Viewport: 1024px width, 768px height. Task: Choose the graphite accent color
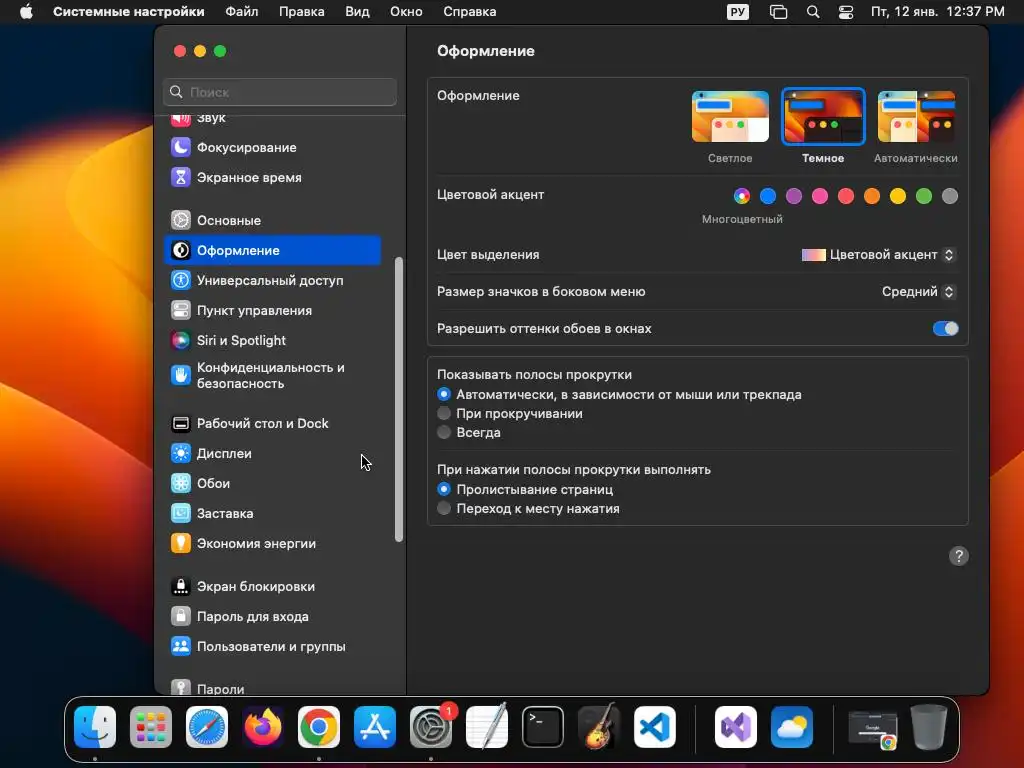click(x=950, y=196)
